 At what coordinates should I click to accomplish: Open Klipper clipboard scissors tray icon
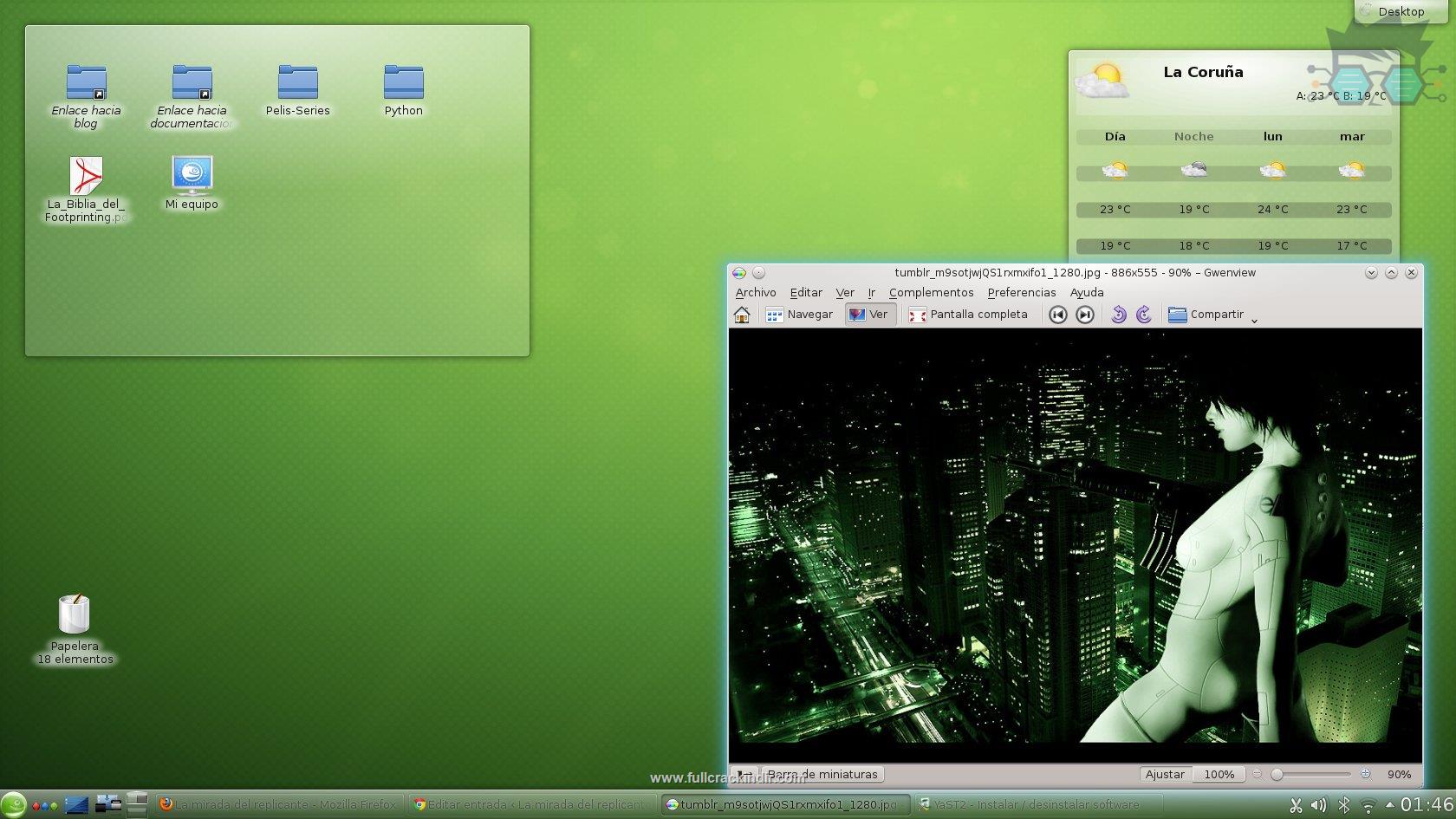[x=1296, y=806]
